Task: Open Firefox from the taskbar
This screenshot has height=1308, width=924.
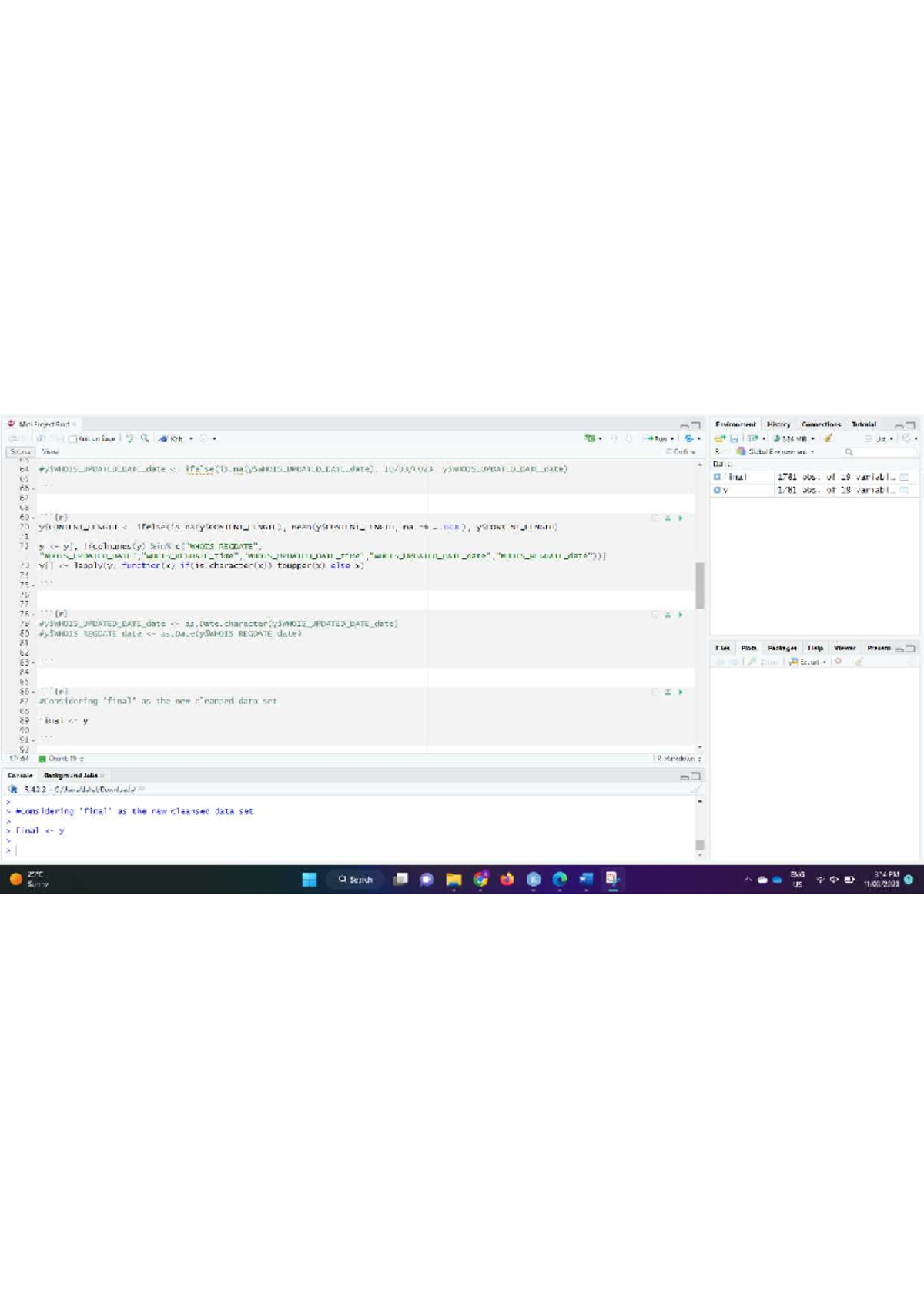Action: 507,879
